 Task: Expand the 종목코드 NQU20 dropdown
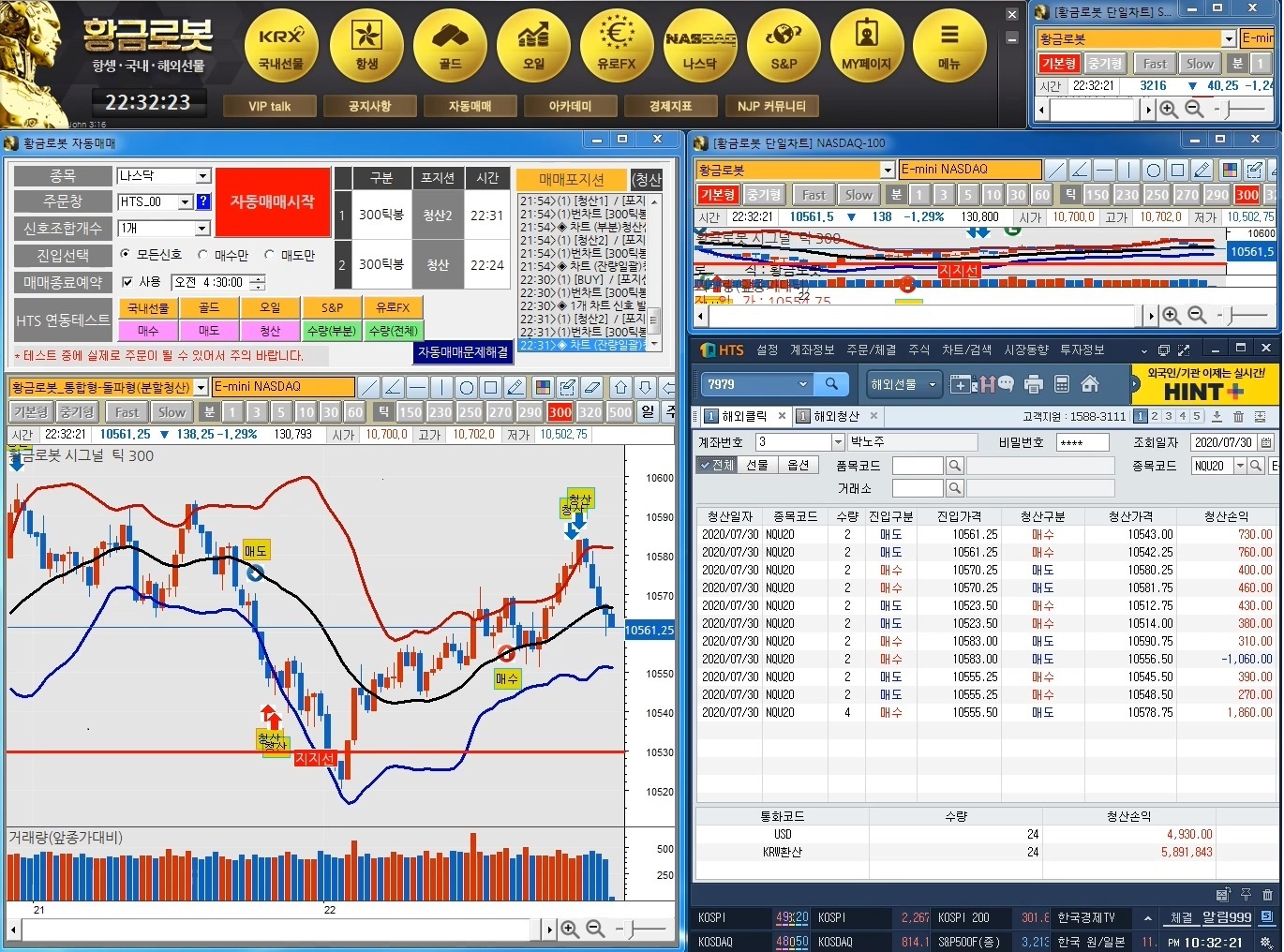1241,466
